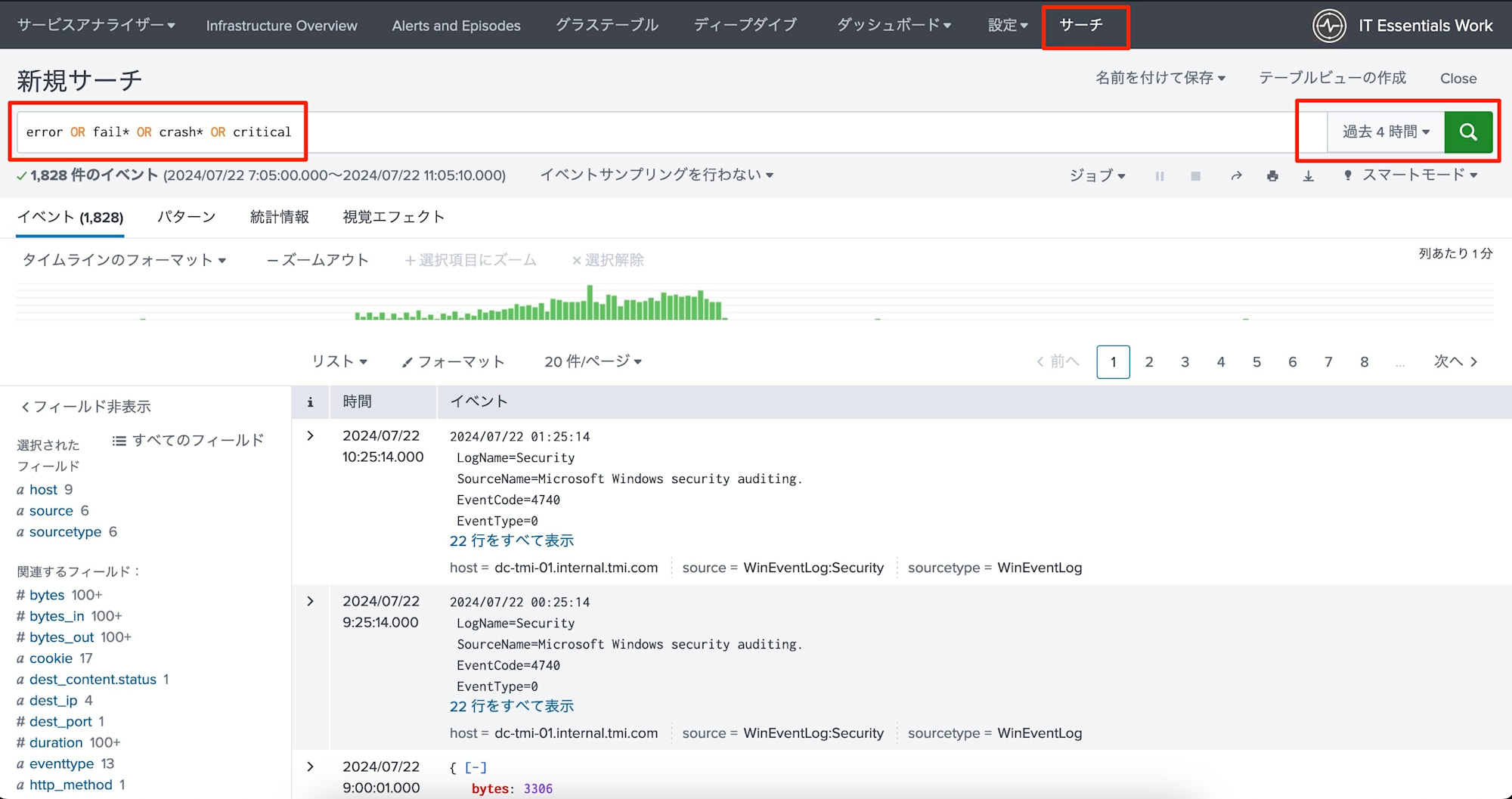Click the print results icon
1512x799 pixels.
pos(1272,175)
